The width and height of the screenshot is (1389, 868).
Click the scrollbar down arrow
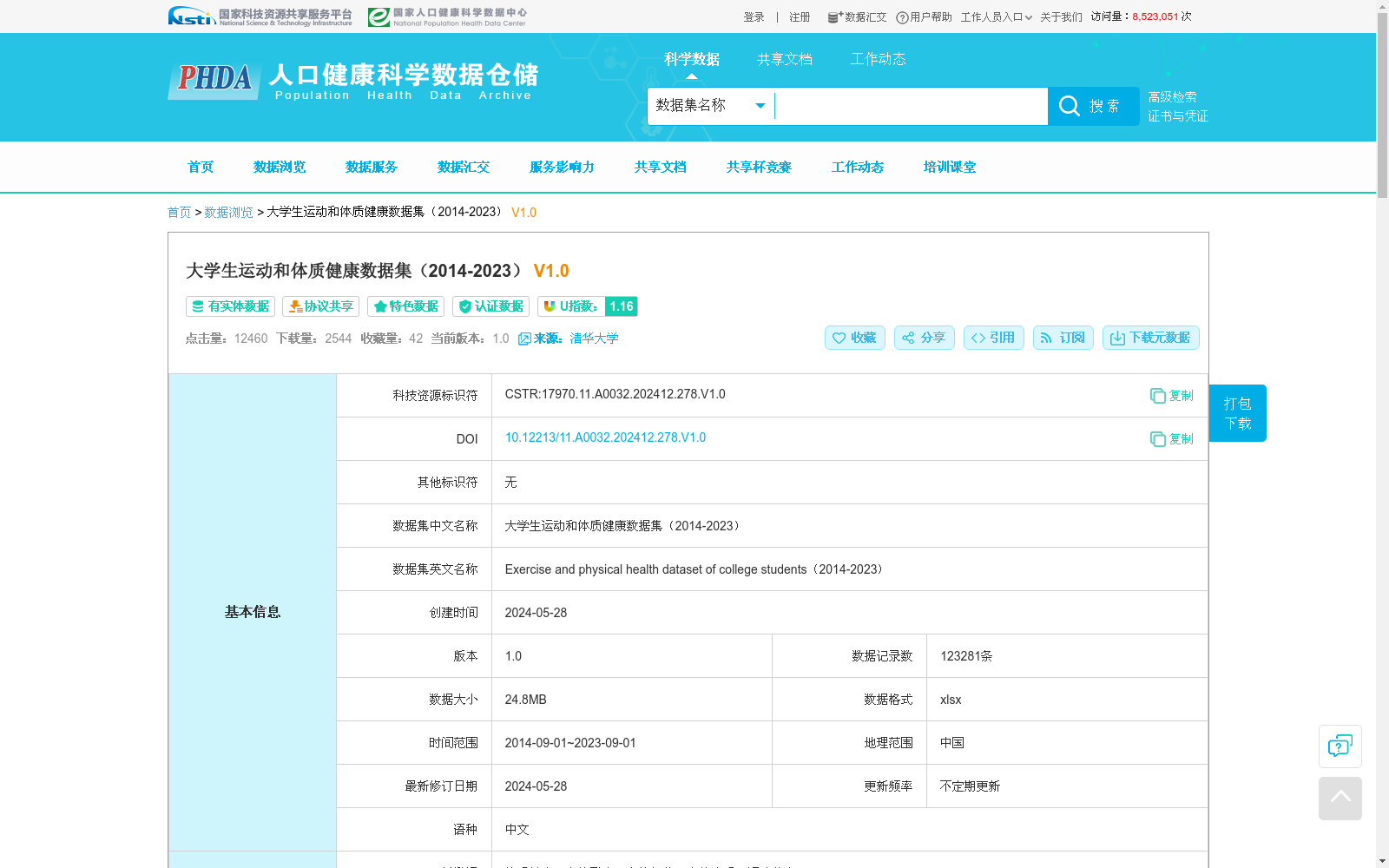(1382, 861)
